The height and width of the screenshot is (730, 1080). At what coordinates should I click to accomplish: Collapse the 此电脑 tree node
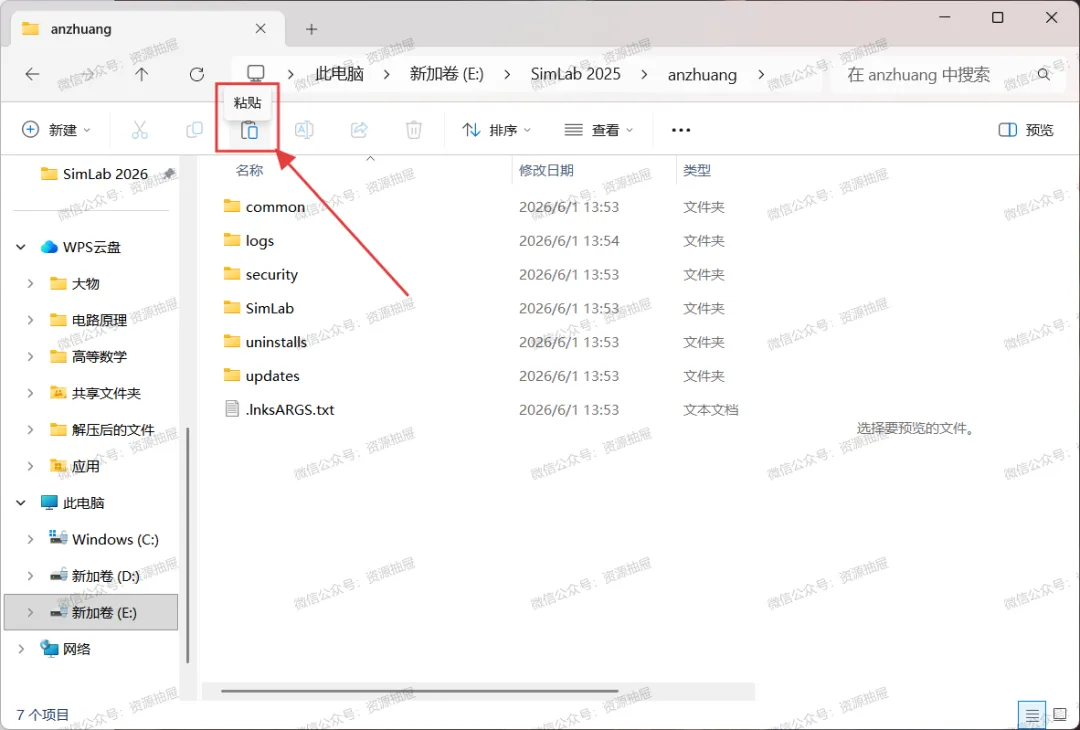(21, 503)
